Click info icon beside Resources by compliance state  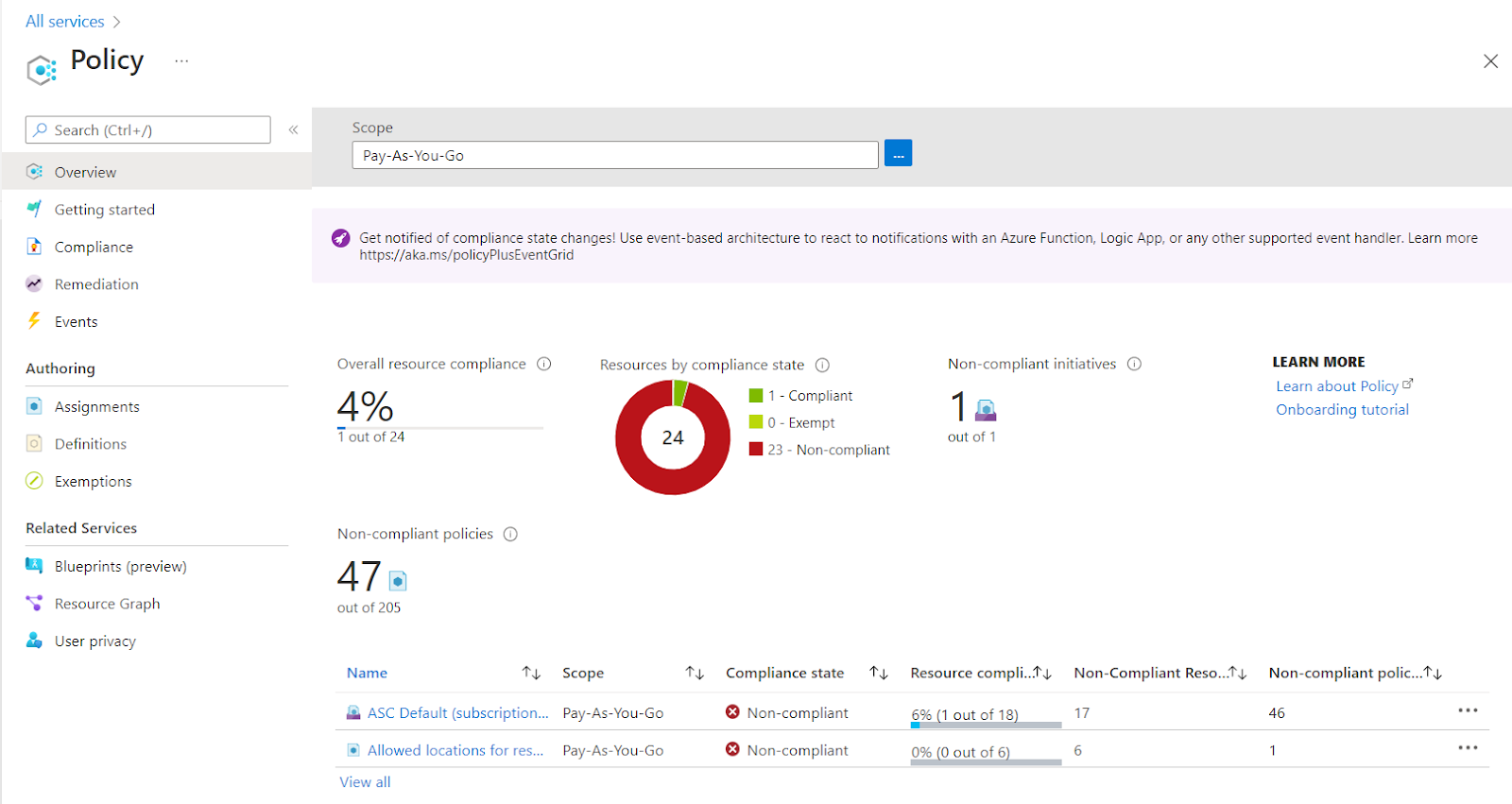(822, 365)
